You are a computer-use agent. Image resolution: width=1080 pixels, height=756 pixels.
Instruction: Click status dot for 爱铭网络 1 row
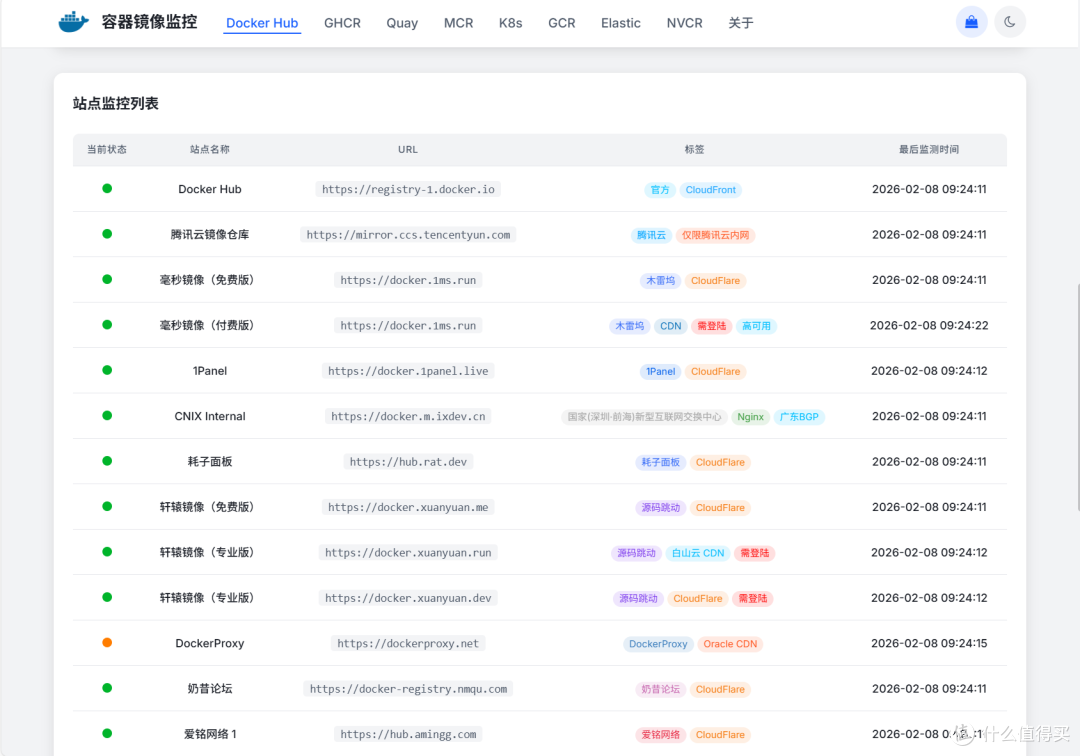coord(107,734)
